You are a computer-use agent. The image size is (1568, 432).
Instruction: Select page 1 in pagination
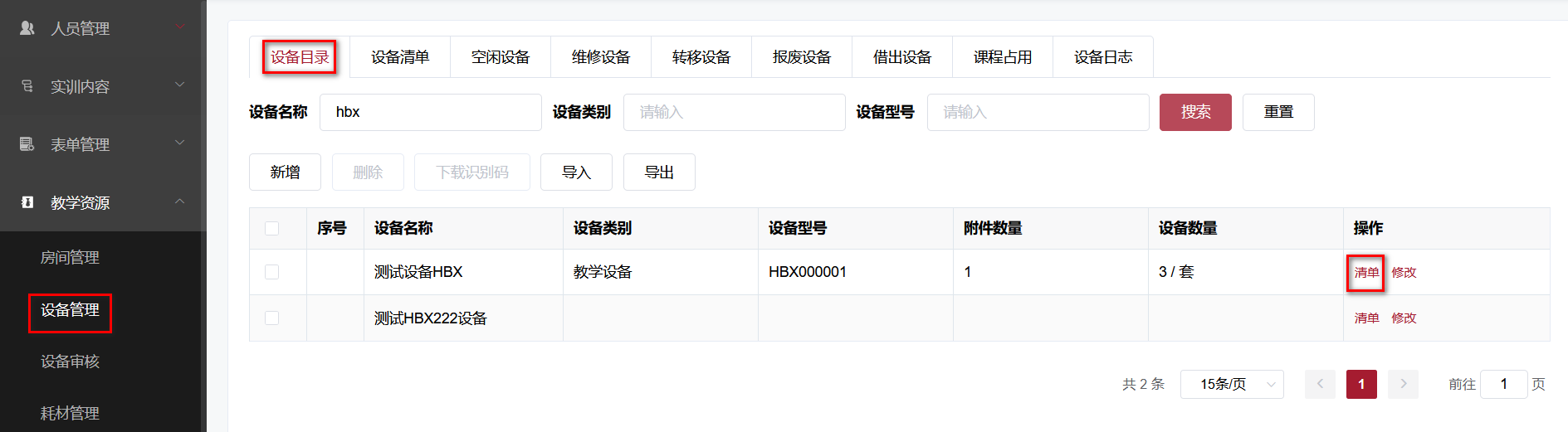tap(1361, 384)
